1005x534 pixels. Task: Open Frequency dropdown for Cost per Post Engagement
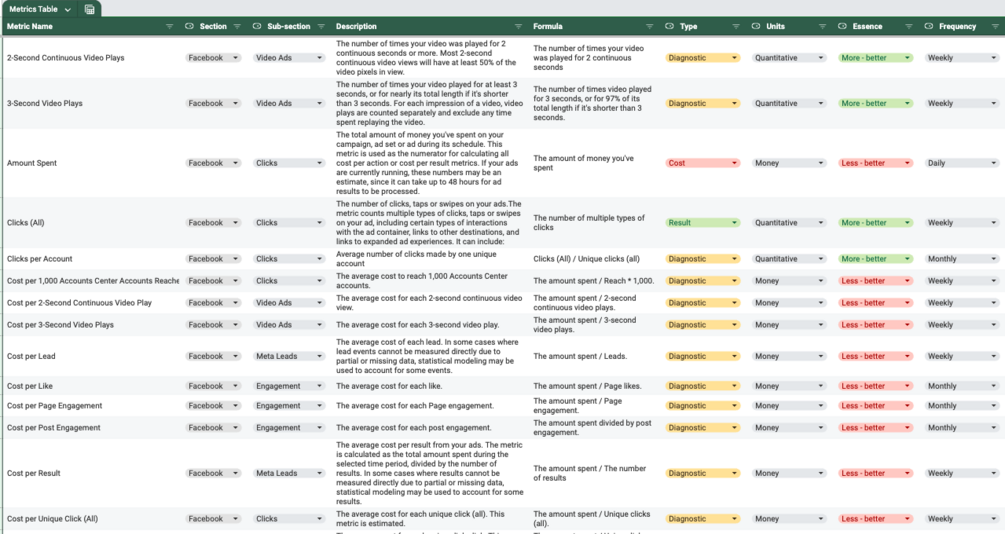(x=962, y=428)
